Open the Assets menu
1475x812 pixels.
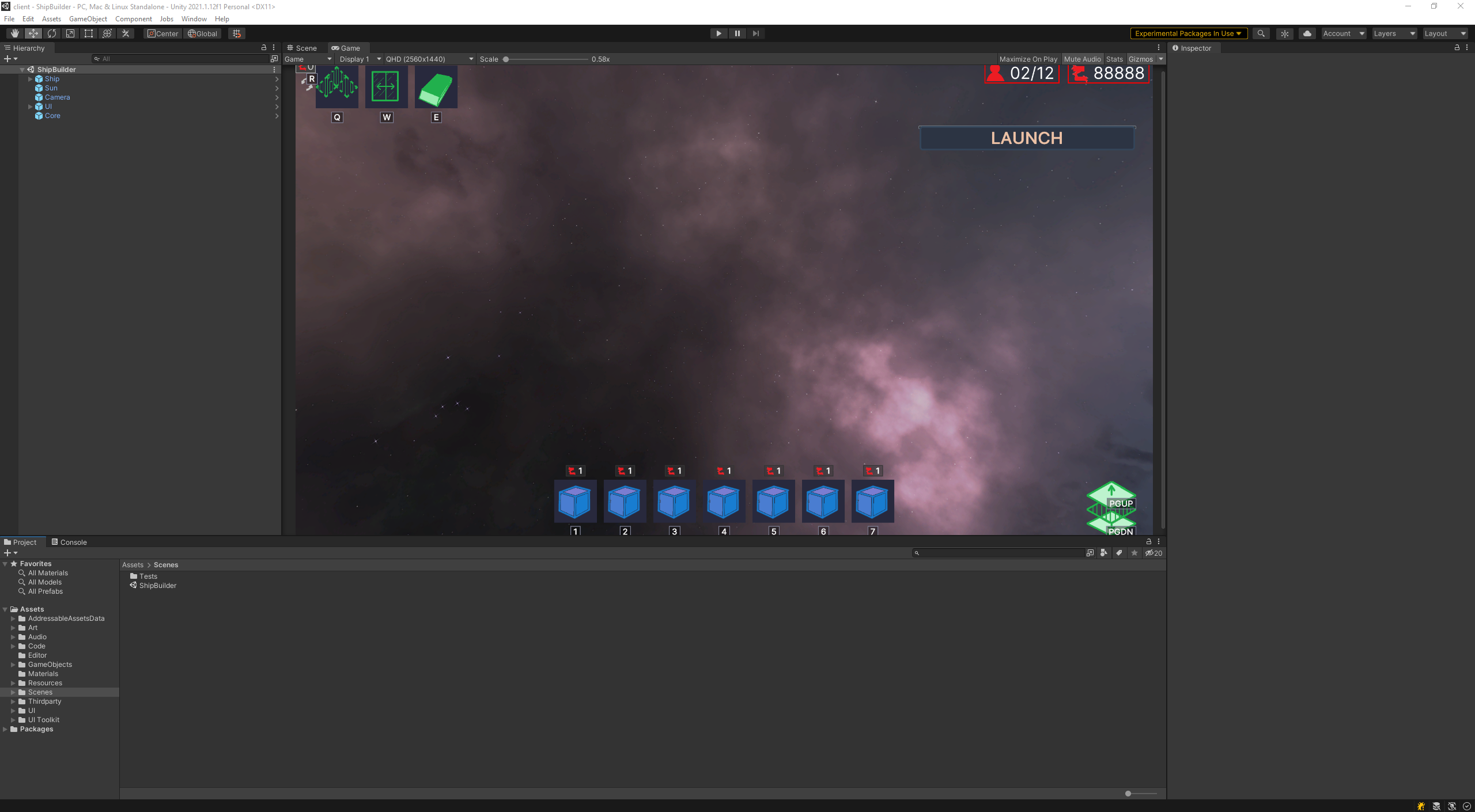pos(51,19)
